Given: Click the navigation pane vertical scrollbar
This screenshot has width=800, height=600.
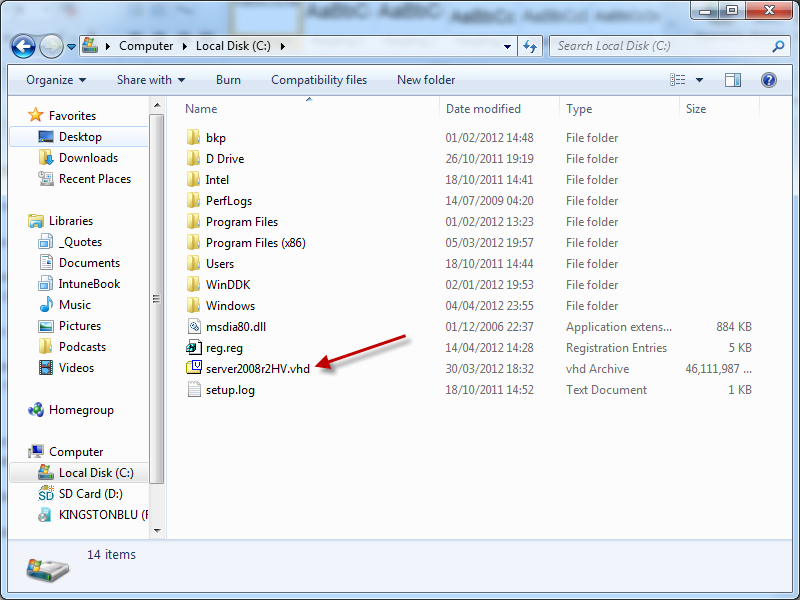Looking at the screenshot, I should point(155,300).
